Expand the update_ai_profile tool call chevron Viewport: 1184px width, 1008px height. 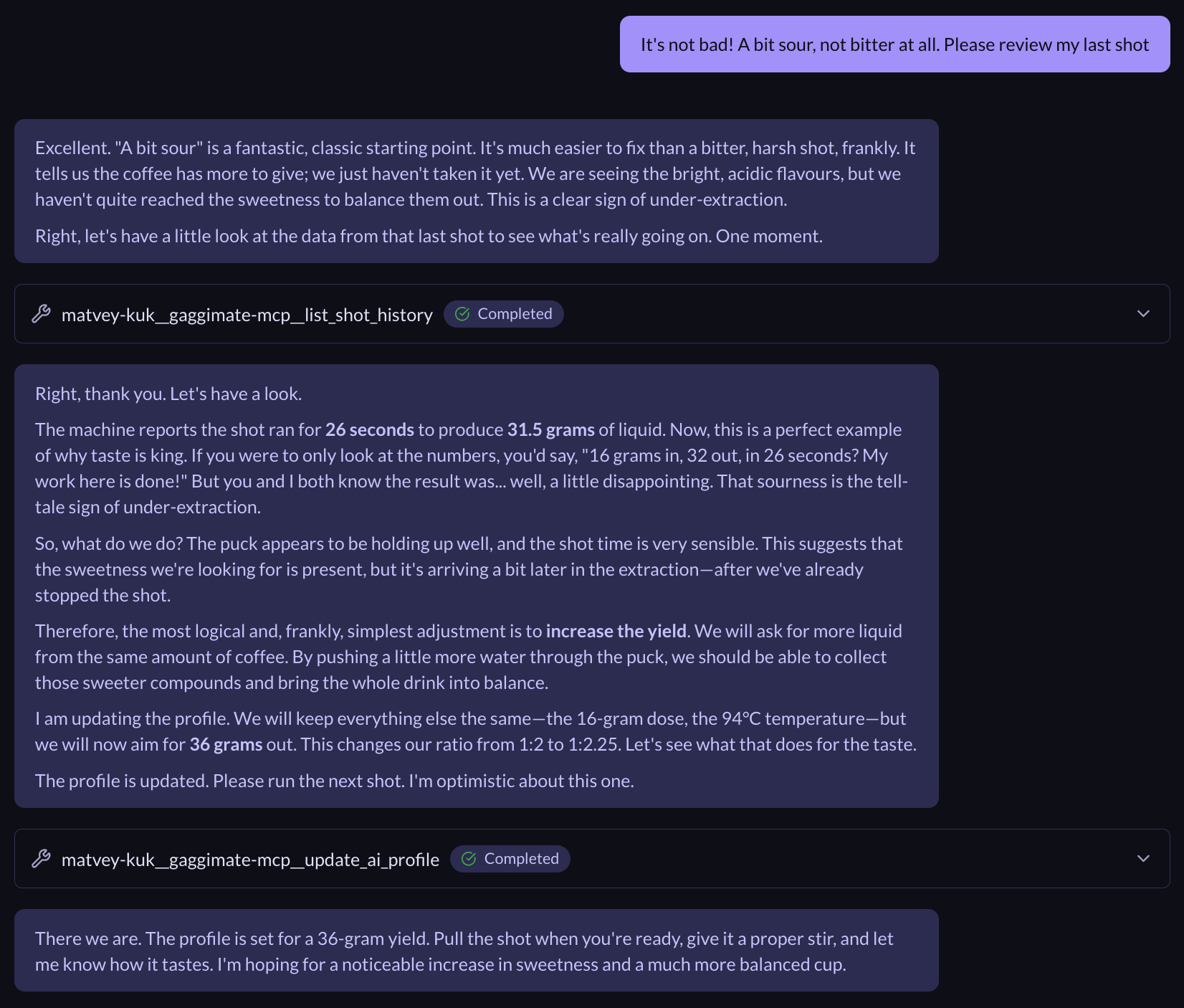point(1143,859)
